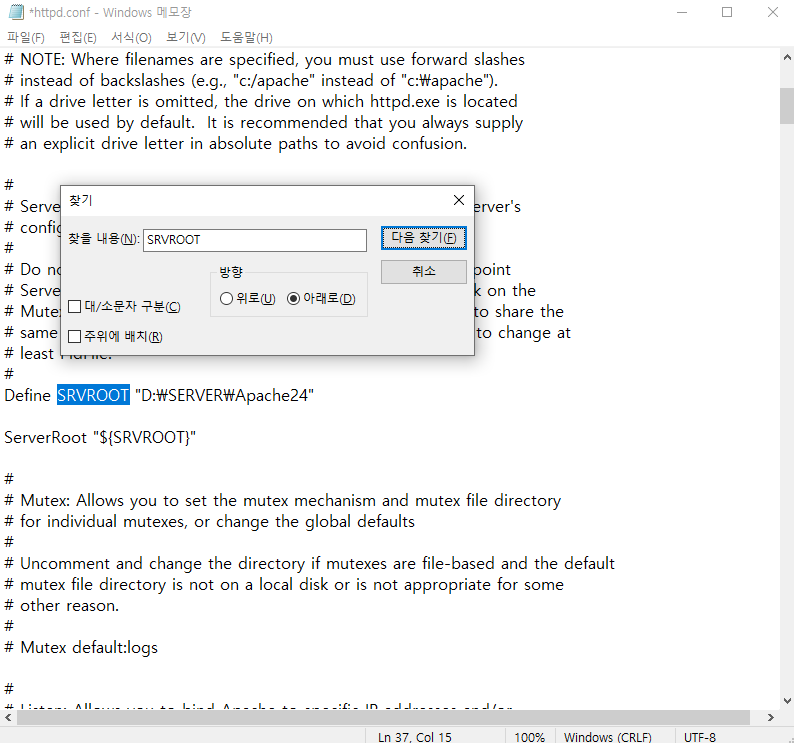This screenshot has height=743, width=794.
Task: Open the 도움말(H) menu
Action: point(246,37)
